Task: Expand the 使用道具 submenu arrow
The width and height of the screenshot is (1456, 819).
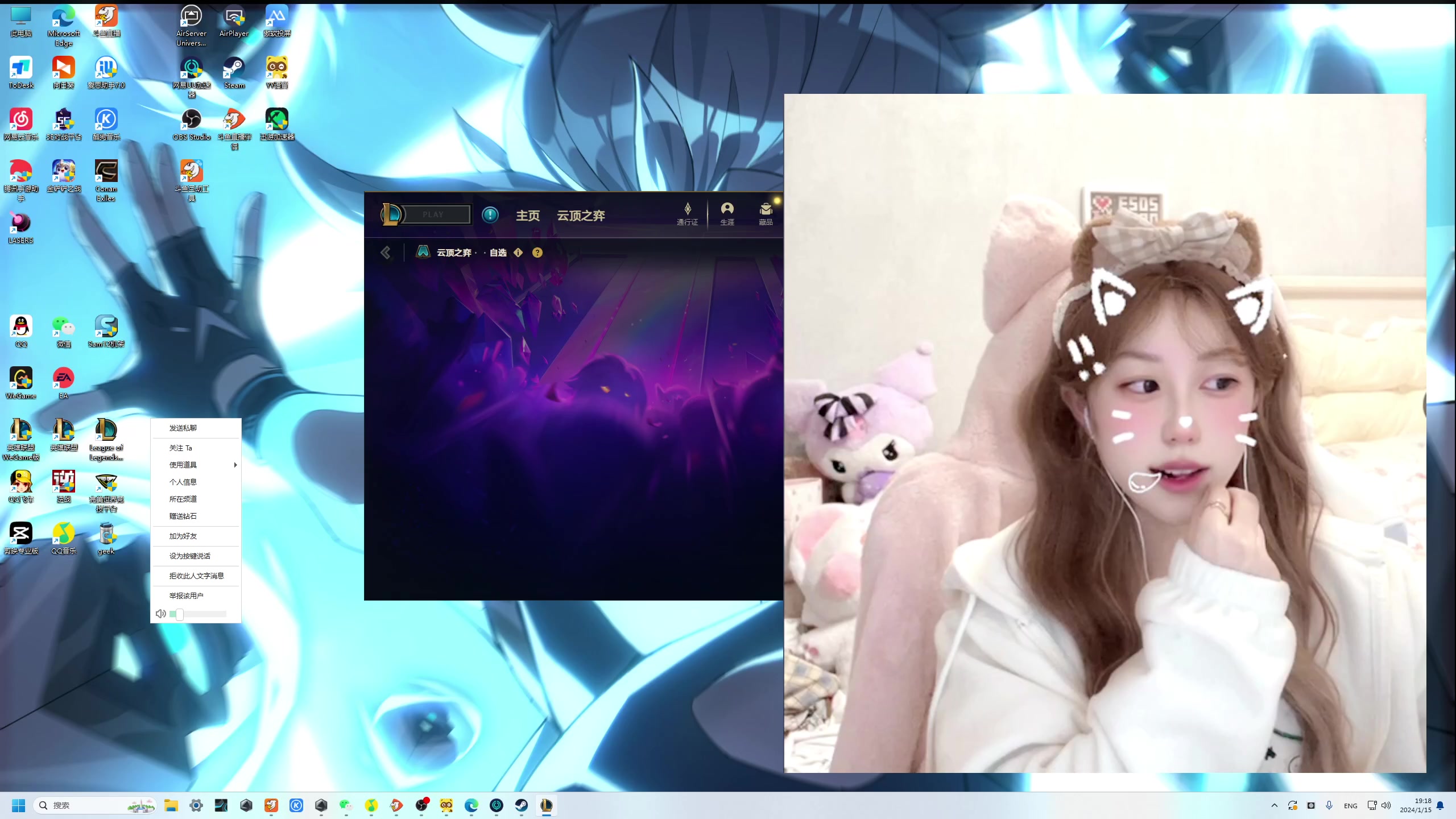Action: pyautogui.click(x=235, y=465)
